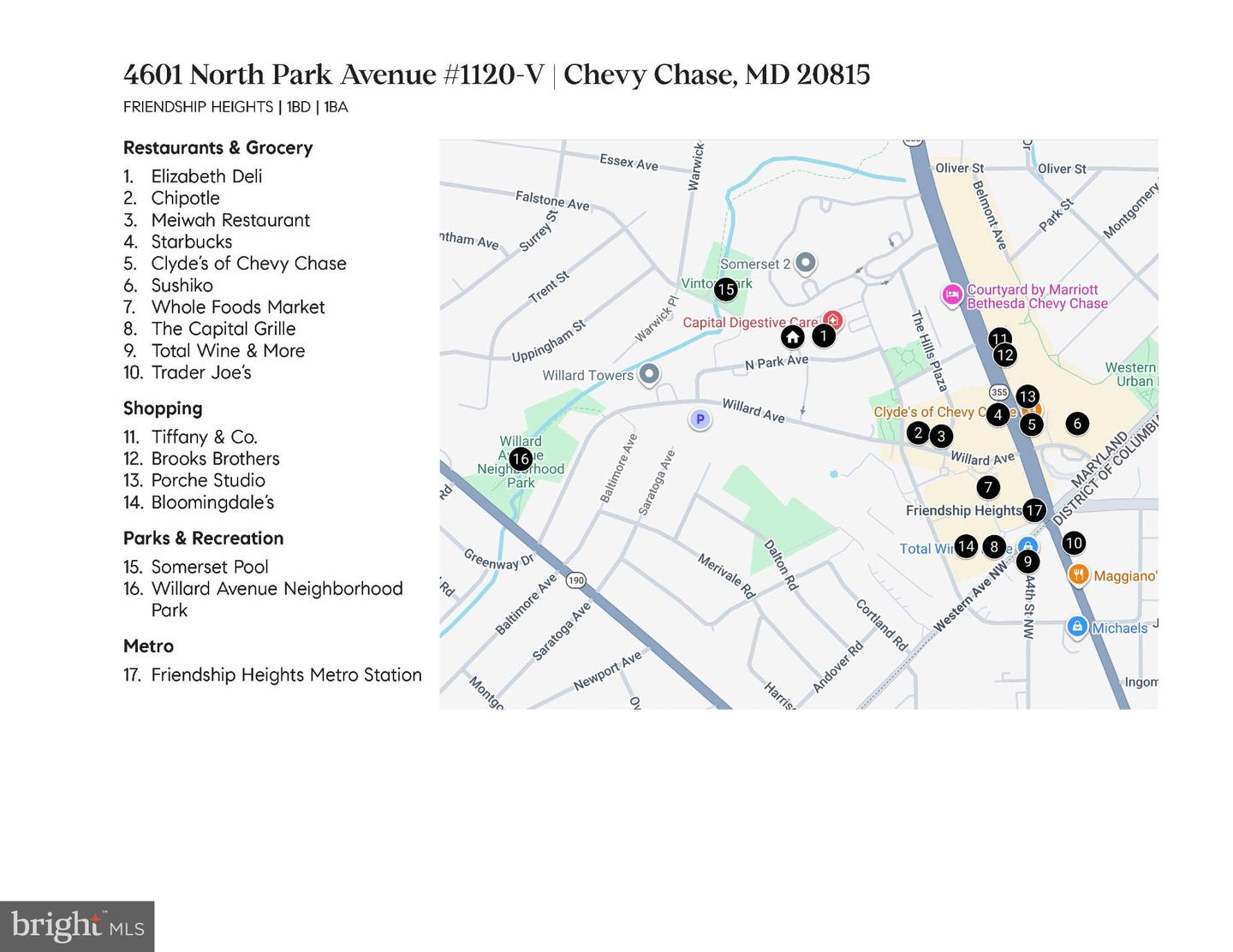Click the red medical icon by Capital Digestive
This screenshot has height=952, width=1233.
[832, 321]
